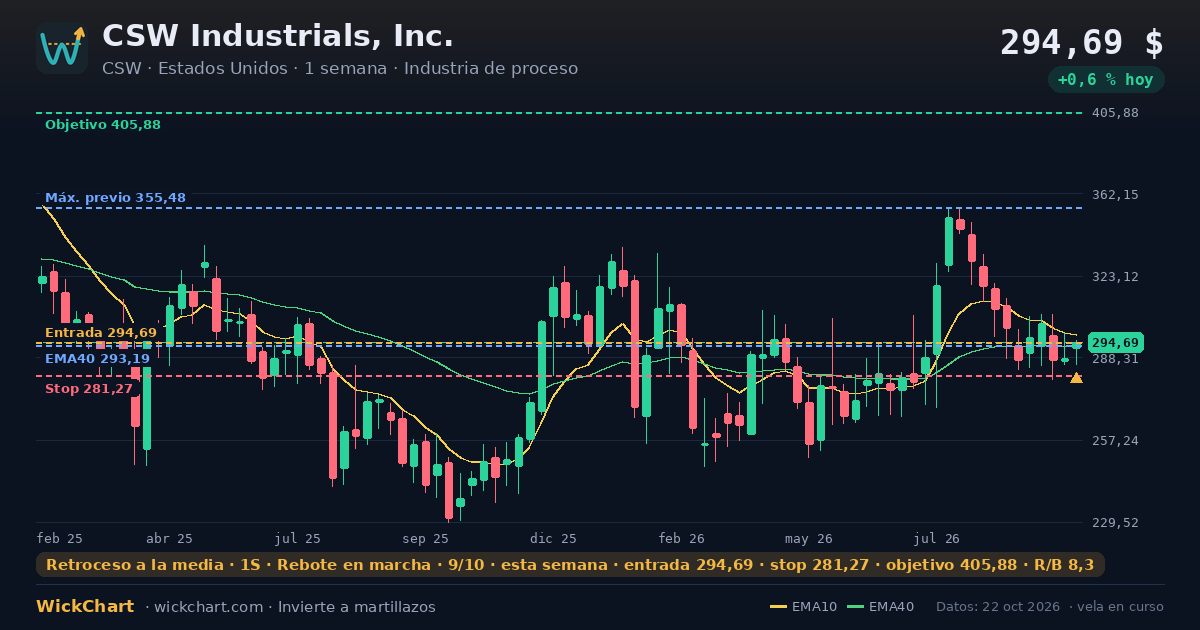The width and height of the screenshot is (1200, 630).
Task: Click the orange triangle signal marker
Action: [x=1076, y=377]
